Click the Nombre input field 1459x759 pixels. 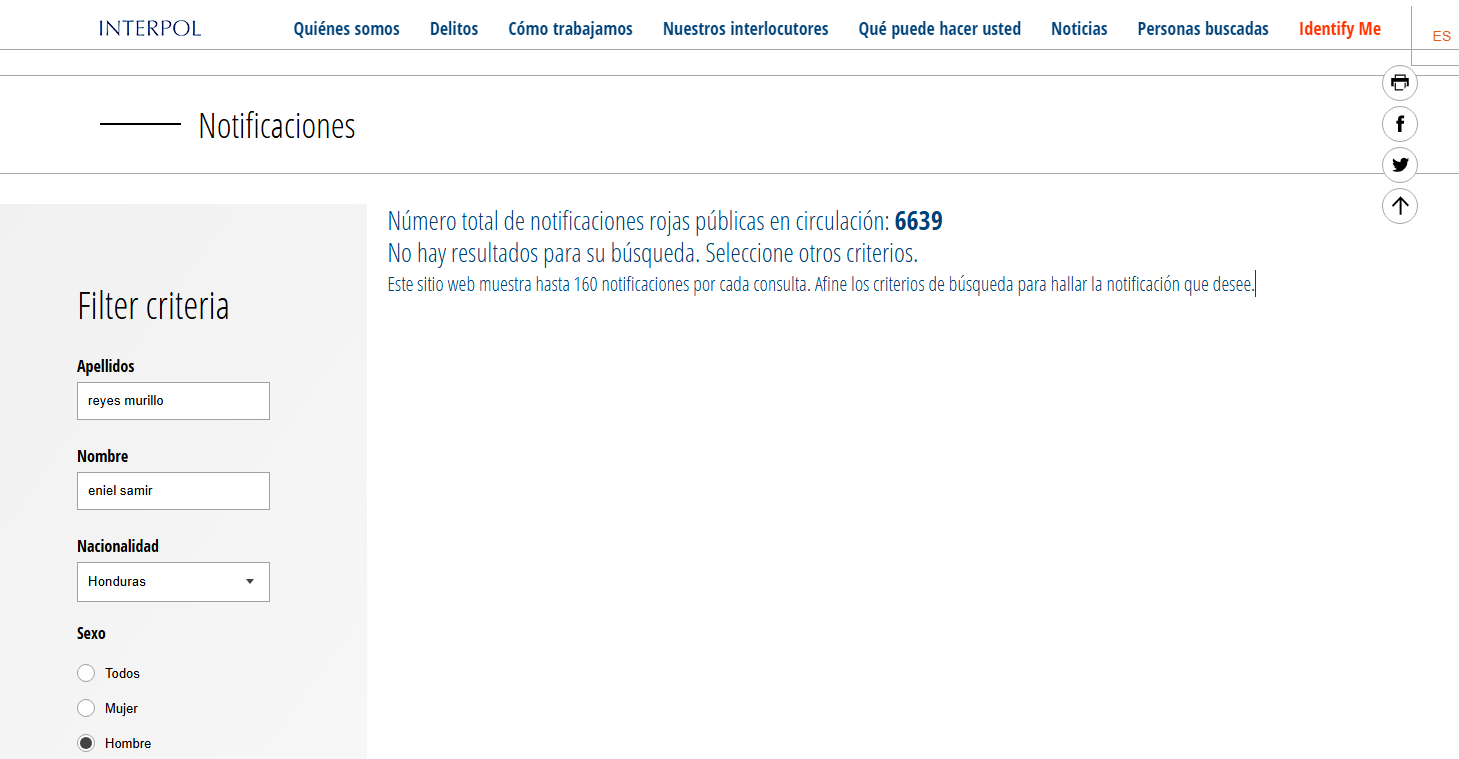[173, 491]
